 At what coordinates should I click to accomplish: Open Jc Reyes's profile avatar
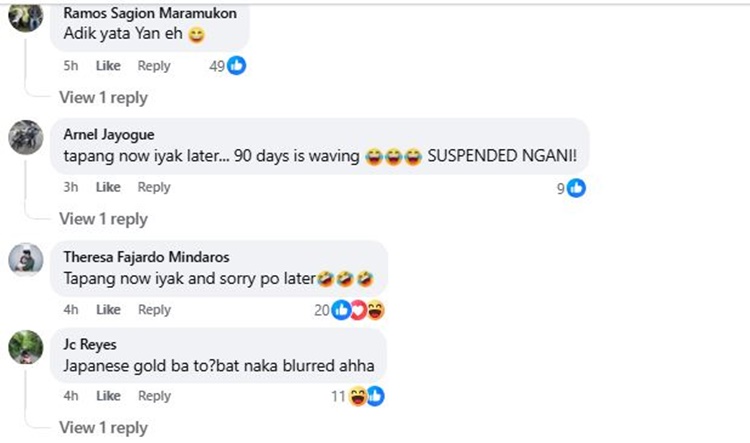pyautogui.click(x=25, y=347)
